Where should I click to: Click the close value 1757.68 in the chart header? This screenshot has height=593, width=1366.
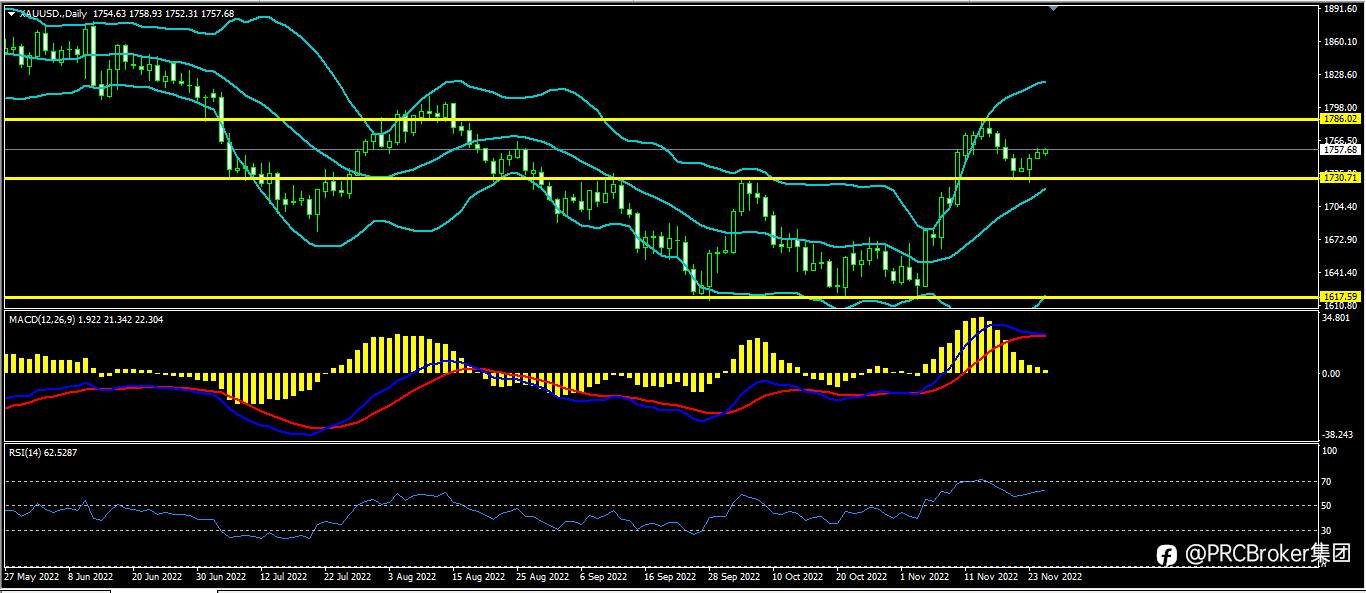point(217,13)
